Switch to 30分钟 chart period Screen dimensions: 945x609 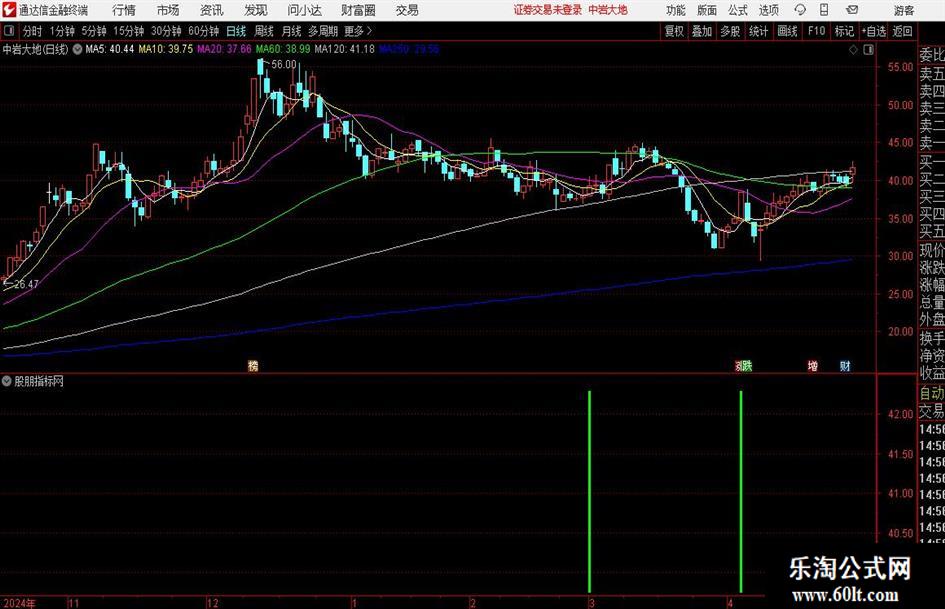(x=166, y=31)
